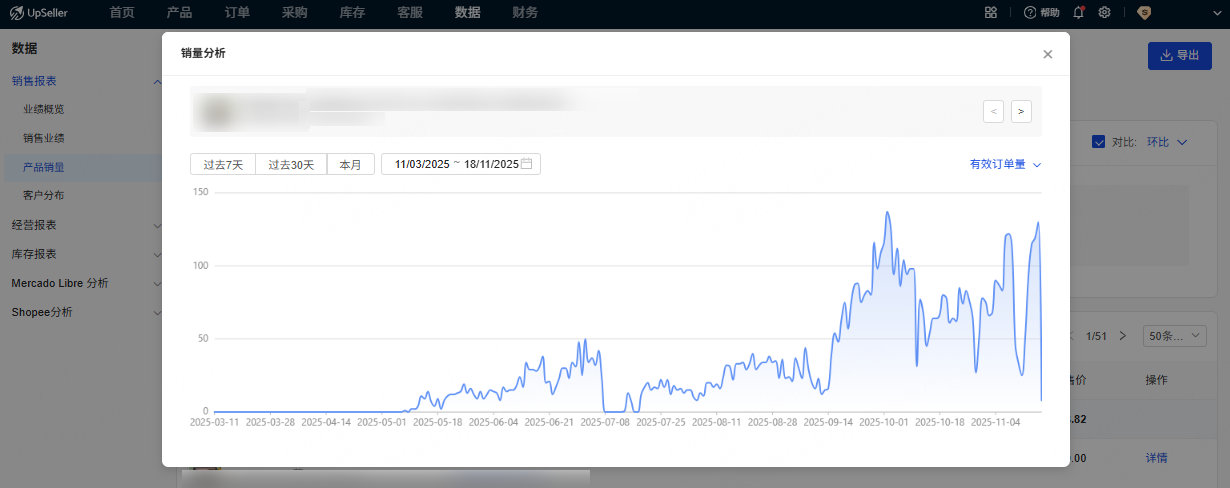Close the 销量分析 dialog
Screen dimensions: 1230x488
tap(1047, 54)
